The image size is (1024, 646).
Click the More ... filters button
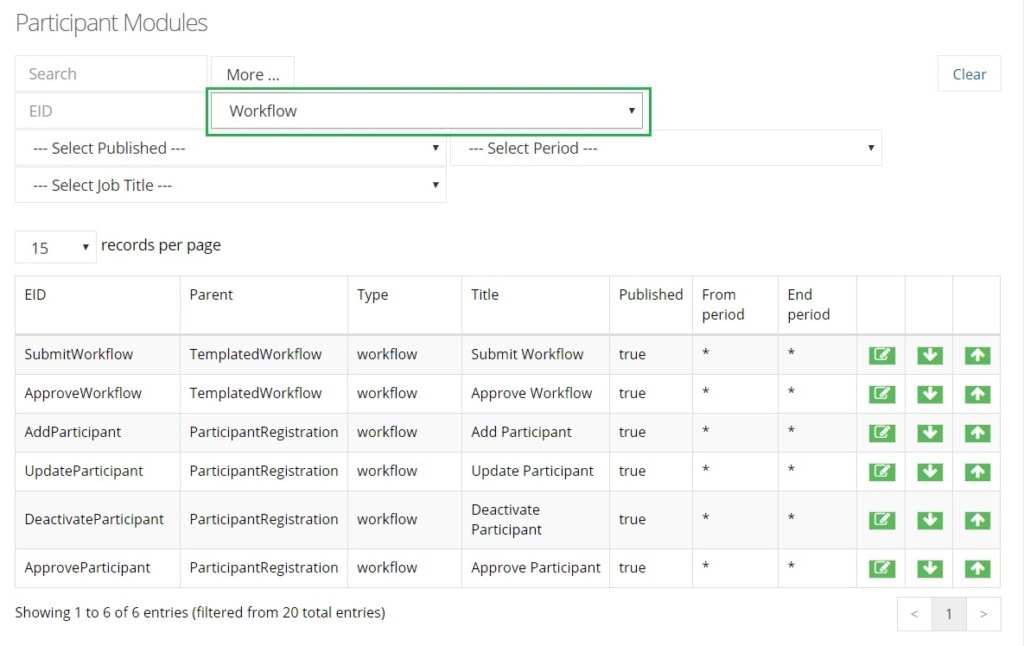click(x=253, y=74)
